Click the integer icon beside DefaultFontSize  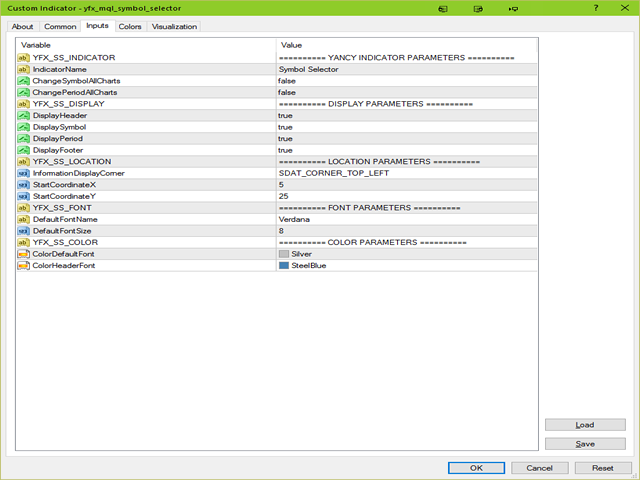pyautogui.click(x=23, y=231)
